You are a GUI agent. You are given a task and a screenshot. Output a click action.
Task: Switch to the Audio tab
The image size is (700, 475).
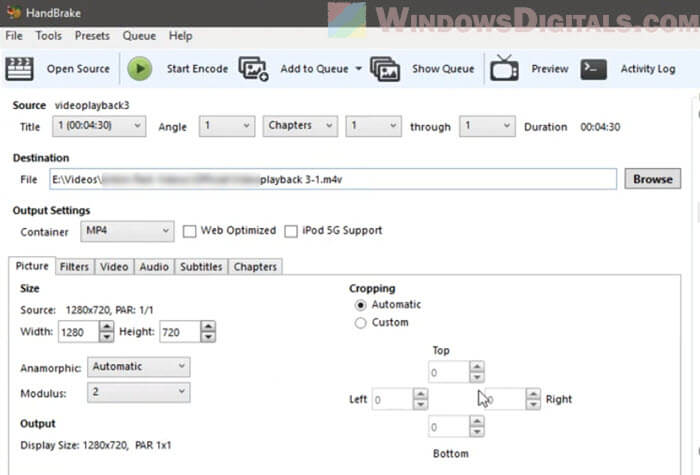(x=154, y=267)
